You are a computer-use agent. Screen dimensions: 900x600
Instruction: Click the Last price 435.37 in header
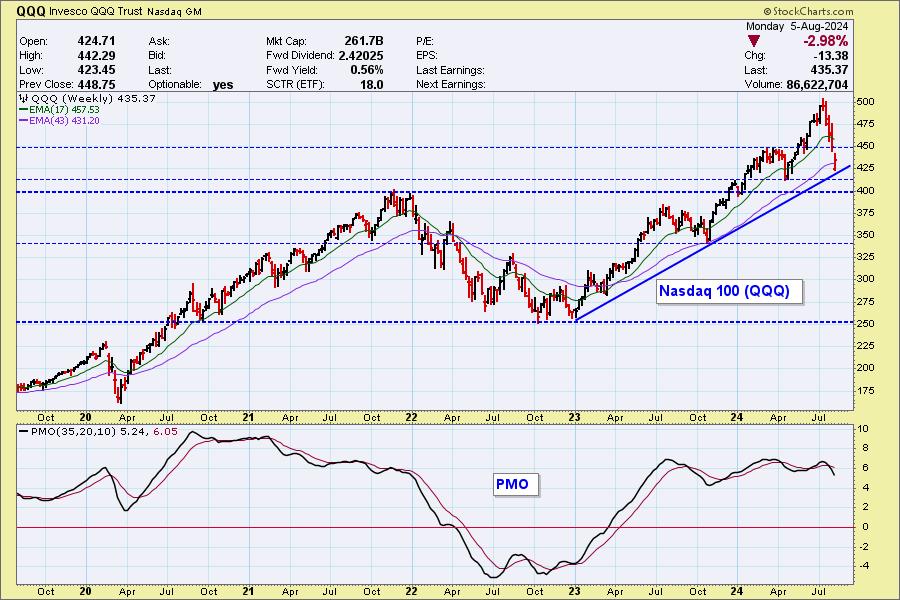[x=829, y=69]
